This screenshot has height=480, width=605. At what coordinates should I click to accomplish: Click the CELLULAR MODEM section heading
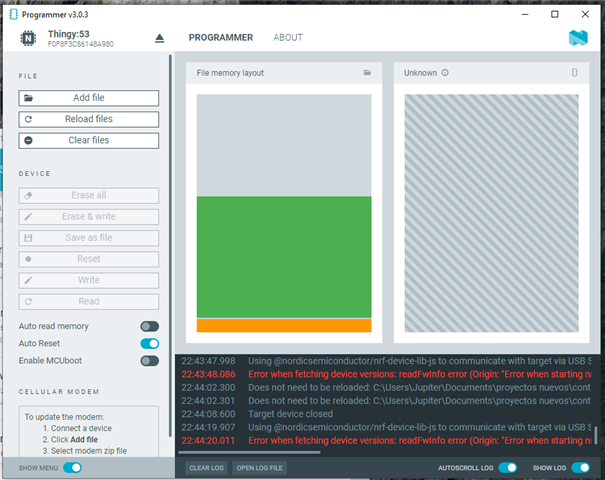point(59,392)
